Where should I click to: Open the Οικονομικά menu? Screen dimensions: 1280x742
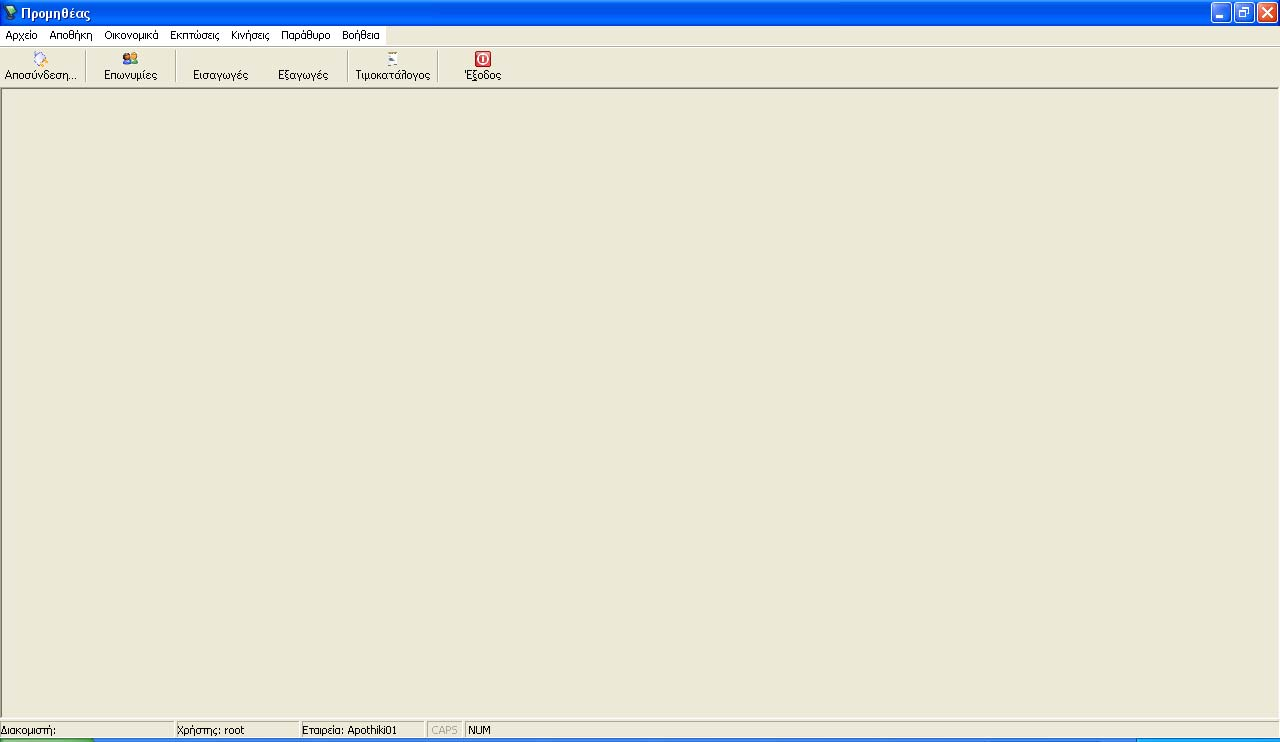pos(131,35)
